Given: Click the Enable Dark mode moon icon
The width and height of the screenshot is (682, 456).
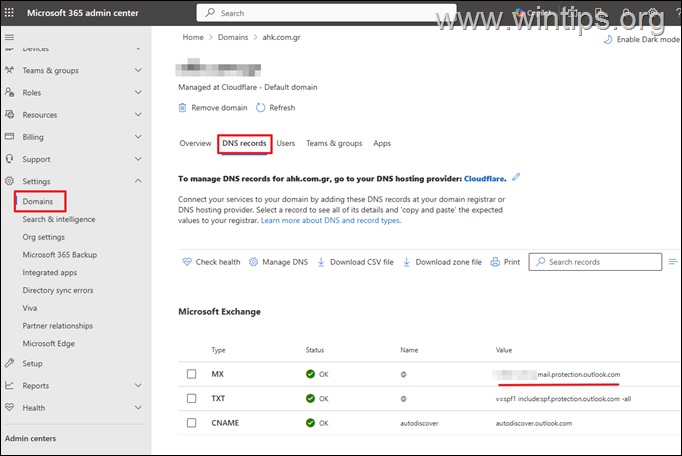Looking at the screenshot, I should click(x=608, y=39).
